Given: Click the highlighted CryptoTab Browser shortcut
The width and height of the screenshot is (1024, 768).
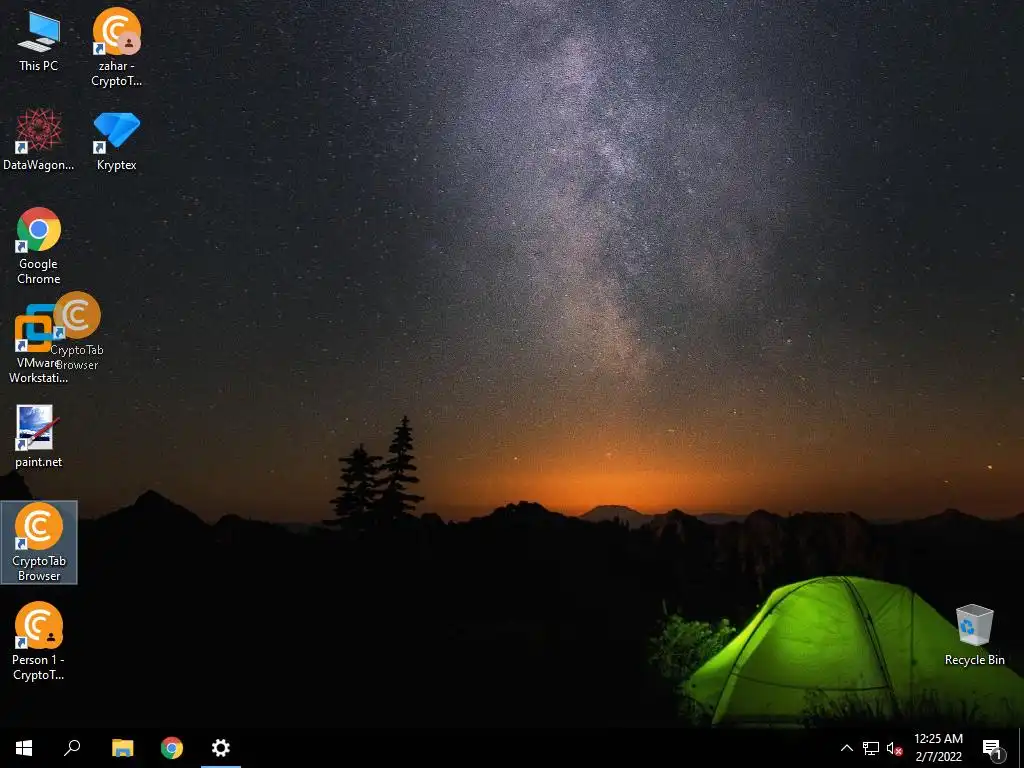Looking at the screenshot, I should 39,542.
